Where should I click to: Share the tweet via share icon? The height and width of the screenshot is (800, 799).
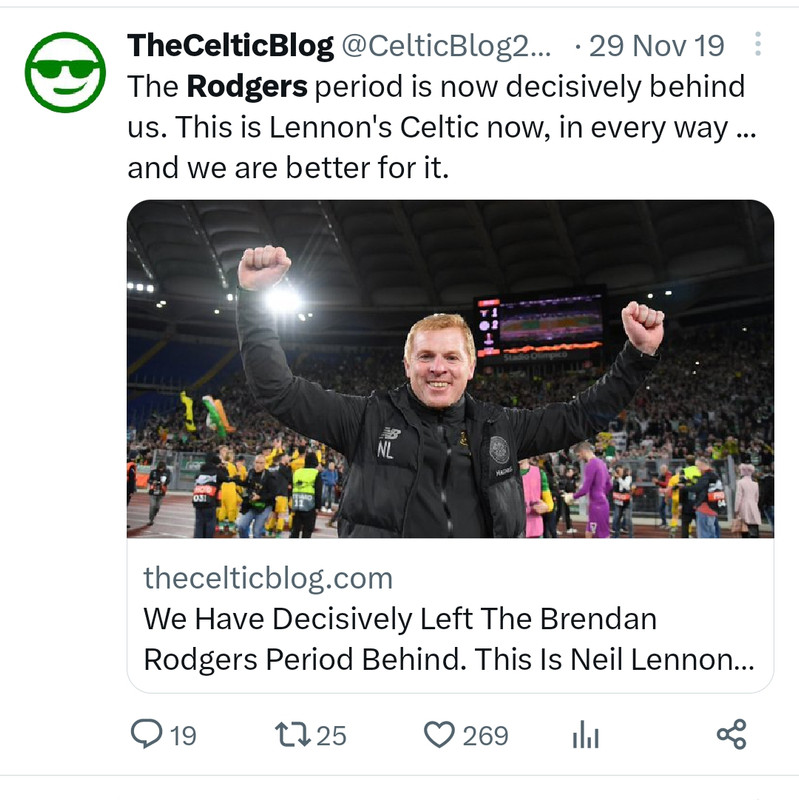732,734
